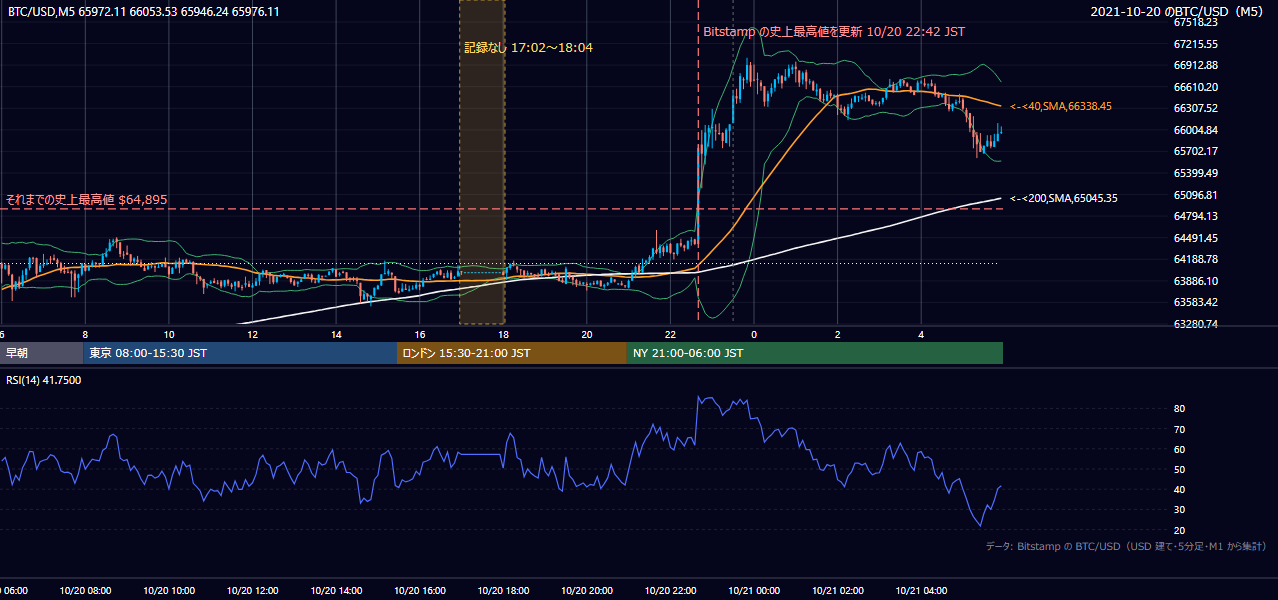The width and height of the screenshot is (1278, 600).
Task: Click the hour tick '12' under price chart
Action: [x=253, y=335]
